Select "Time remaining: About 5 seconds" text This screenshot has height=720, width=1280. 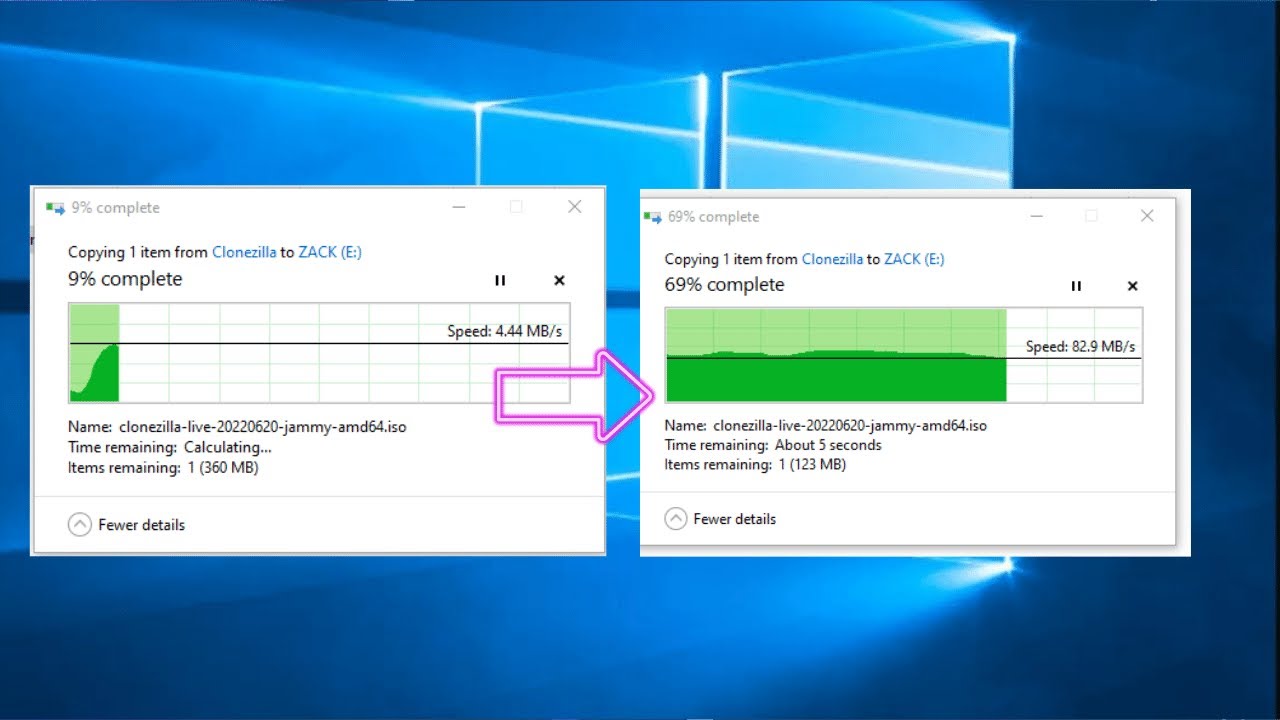pos(773,445)
